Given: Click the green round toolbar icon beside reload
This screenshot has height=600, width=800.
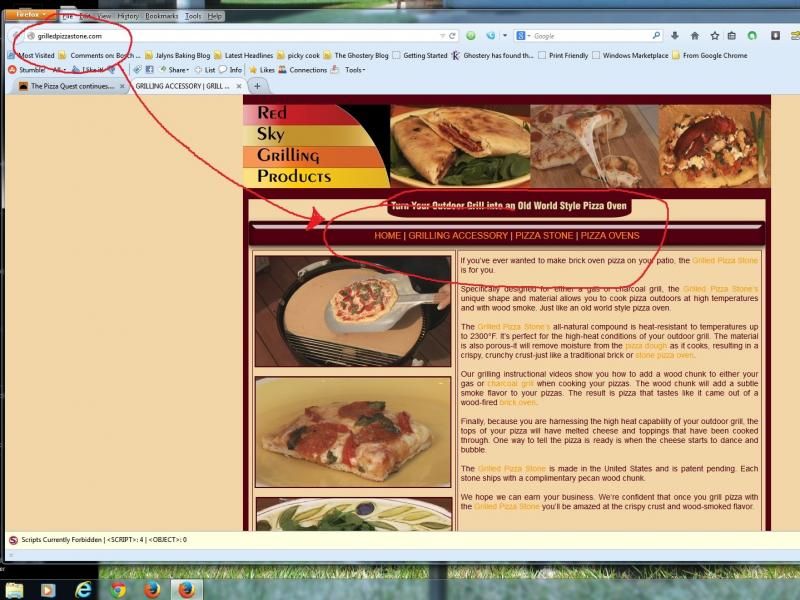Looking at the screenshot, I should tap(471, 36).
